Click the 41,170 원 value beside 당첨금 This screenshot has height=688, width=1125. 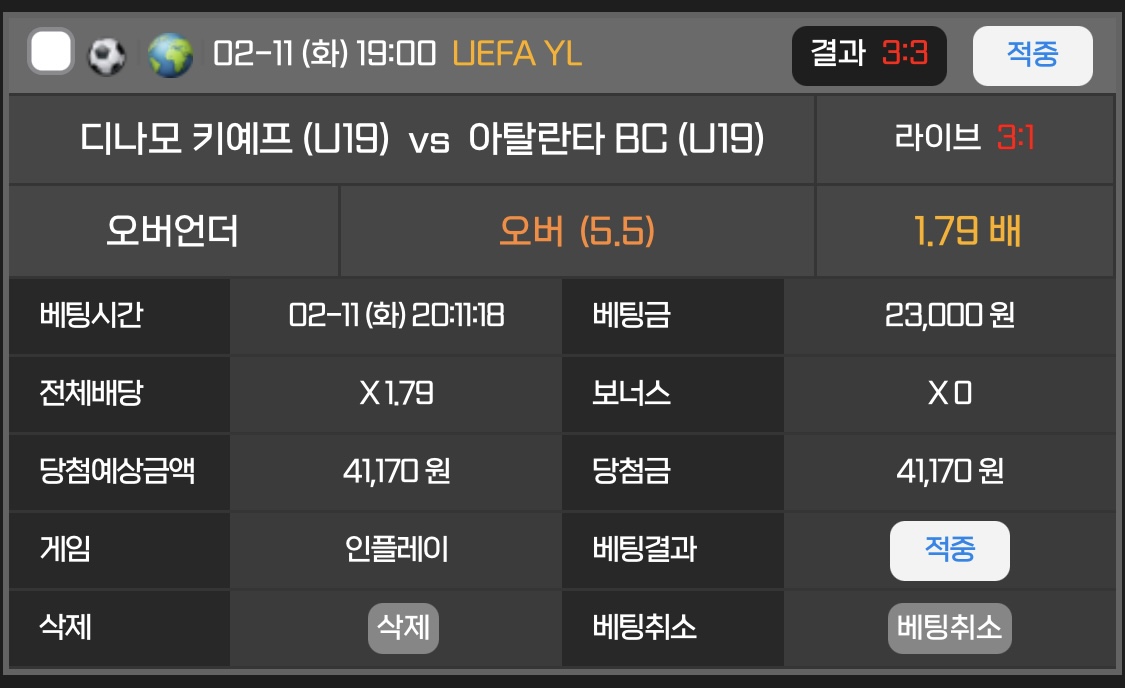pyautogui.click(x=949, y=471)
